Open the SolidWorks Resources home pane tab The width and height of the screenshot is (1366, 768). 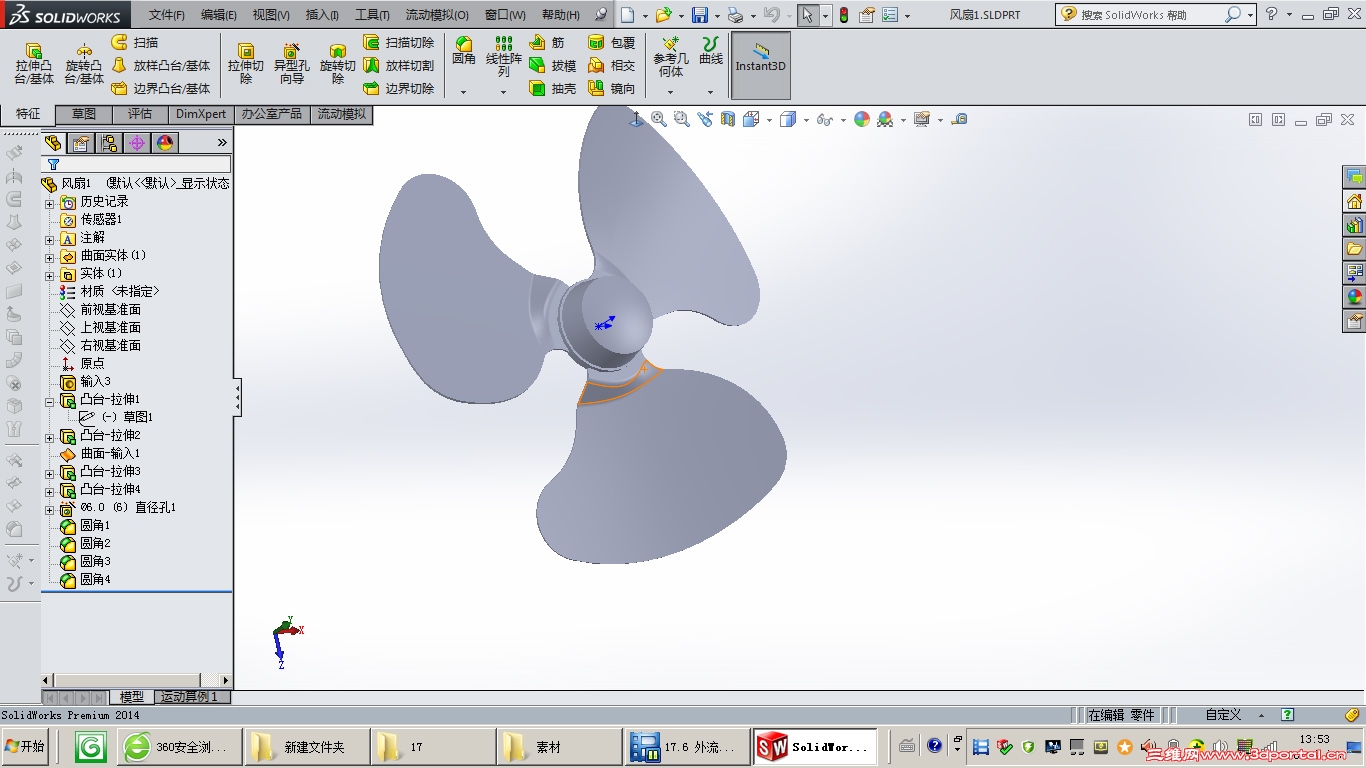1355,201
